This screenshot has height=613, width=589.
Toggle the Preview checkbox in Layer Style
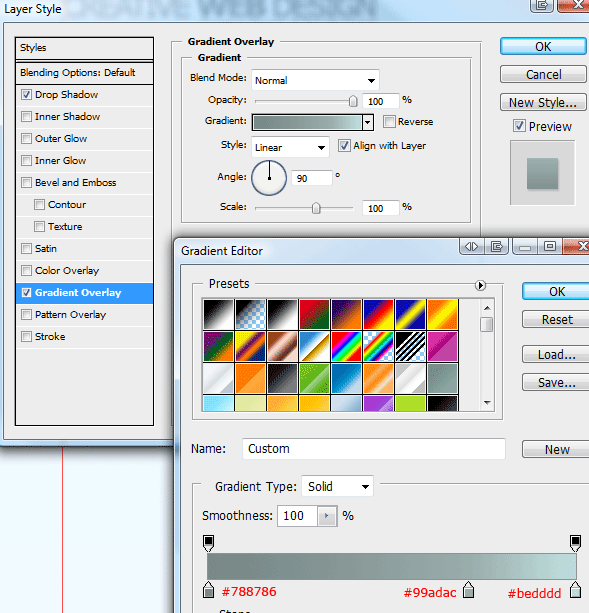pyautogui.click(x=519, y=126)
